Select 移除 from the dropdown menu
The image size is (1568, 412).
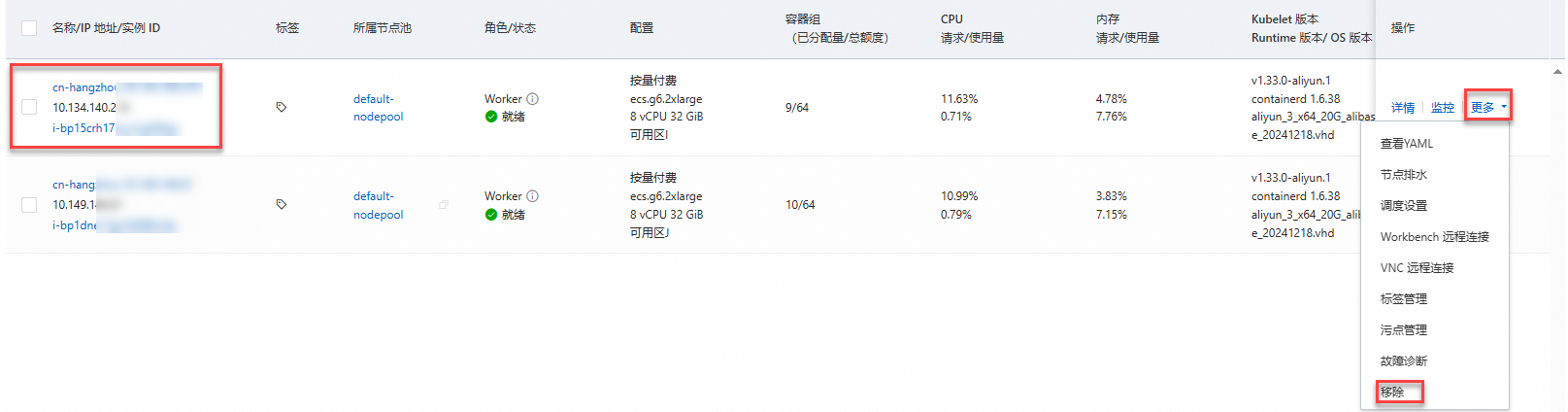1392,392
